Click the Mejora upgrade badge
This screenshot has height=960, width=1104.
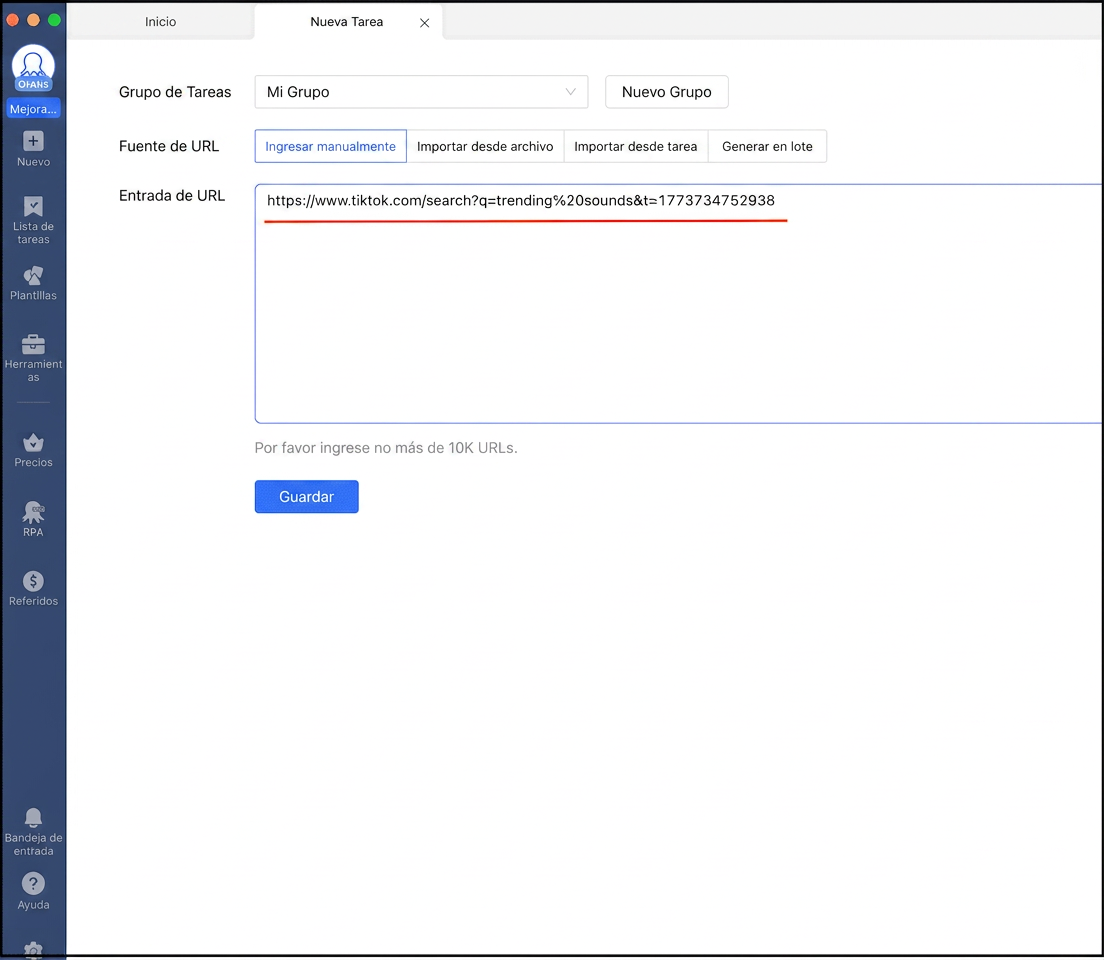33,108
